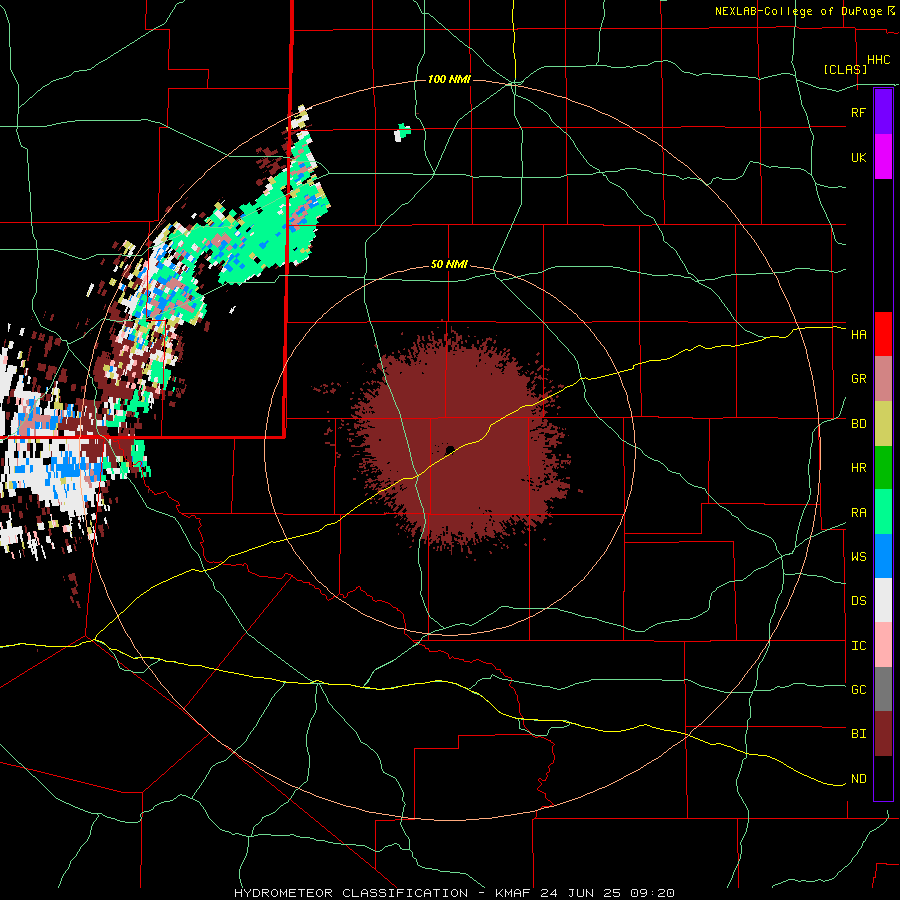
Task: Select the GR legend color block
Action: (883, 379)
